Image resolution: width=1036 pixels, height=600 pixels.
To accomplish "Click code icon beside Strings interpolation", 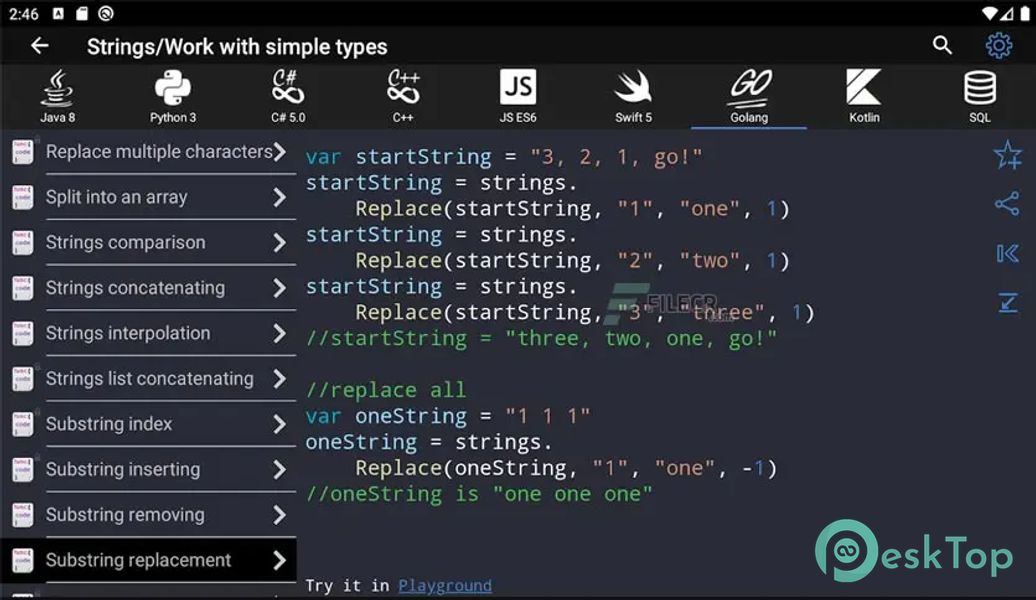I will click(22, 333).
